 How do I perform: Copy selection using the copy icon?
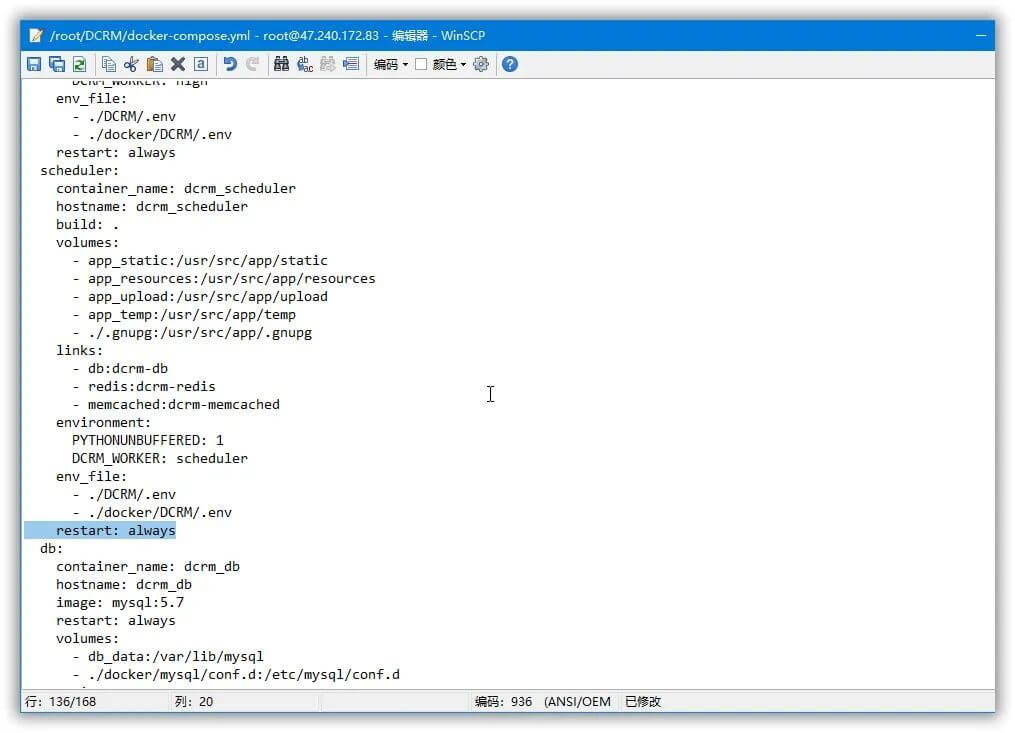[x=109, y=64]
